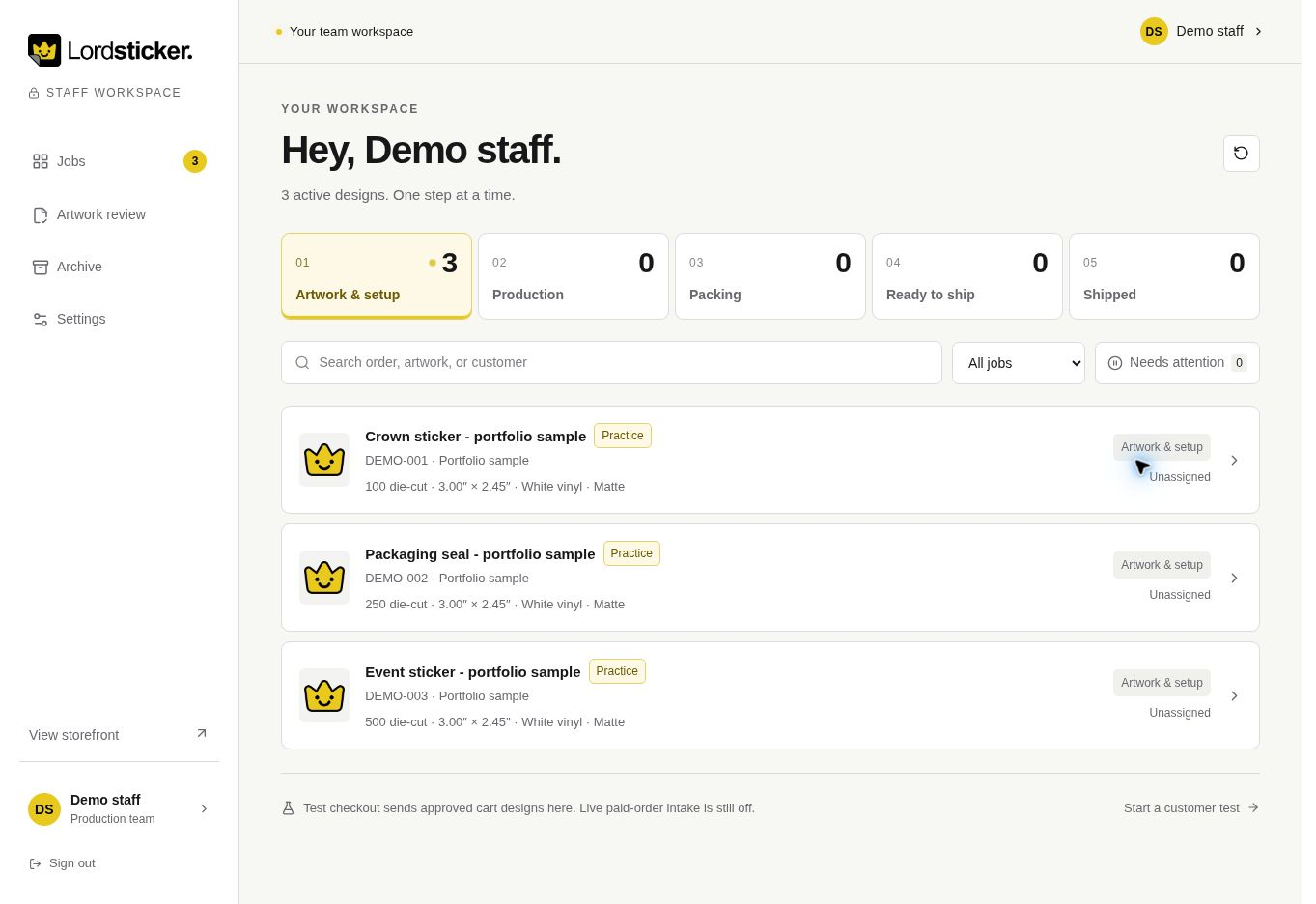The height and width of the screenshot is (904, 1316).
Task: Select the Ready to ship stage tab
Action: click(967, 276)
